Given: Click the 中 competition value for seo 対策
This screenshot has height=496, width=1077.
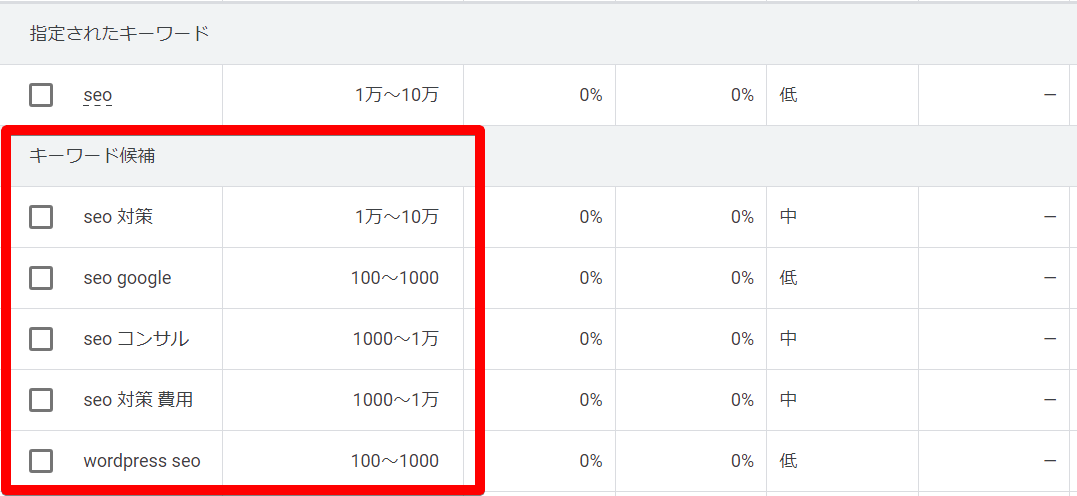Looking at the screenshot, I should coord(788,216).
